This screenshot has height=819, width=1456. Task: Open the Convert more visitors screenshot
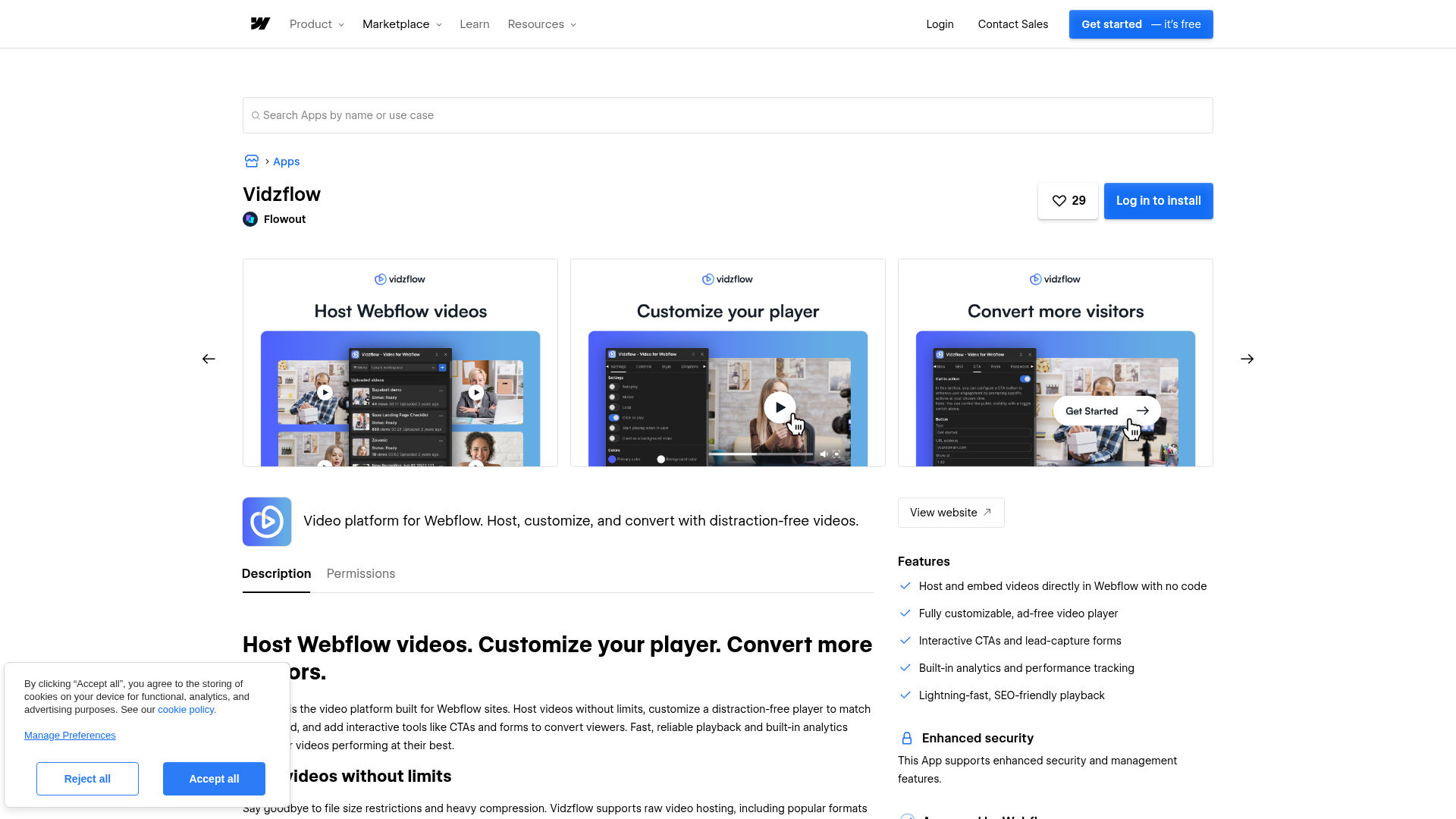(1056, 362)
